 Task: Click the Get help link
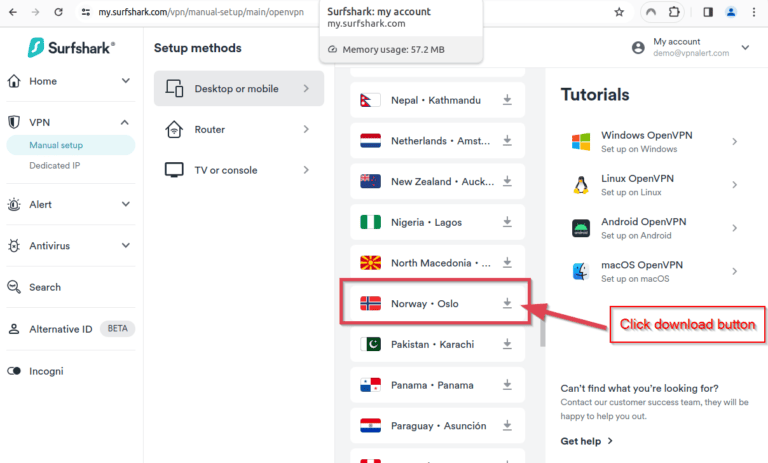click(586, 440)
